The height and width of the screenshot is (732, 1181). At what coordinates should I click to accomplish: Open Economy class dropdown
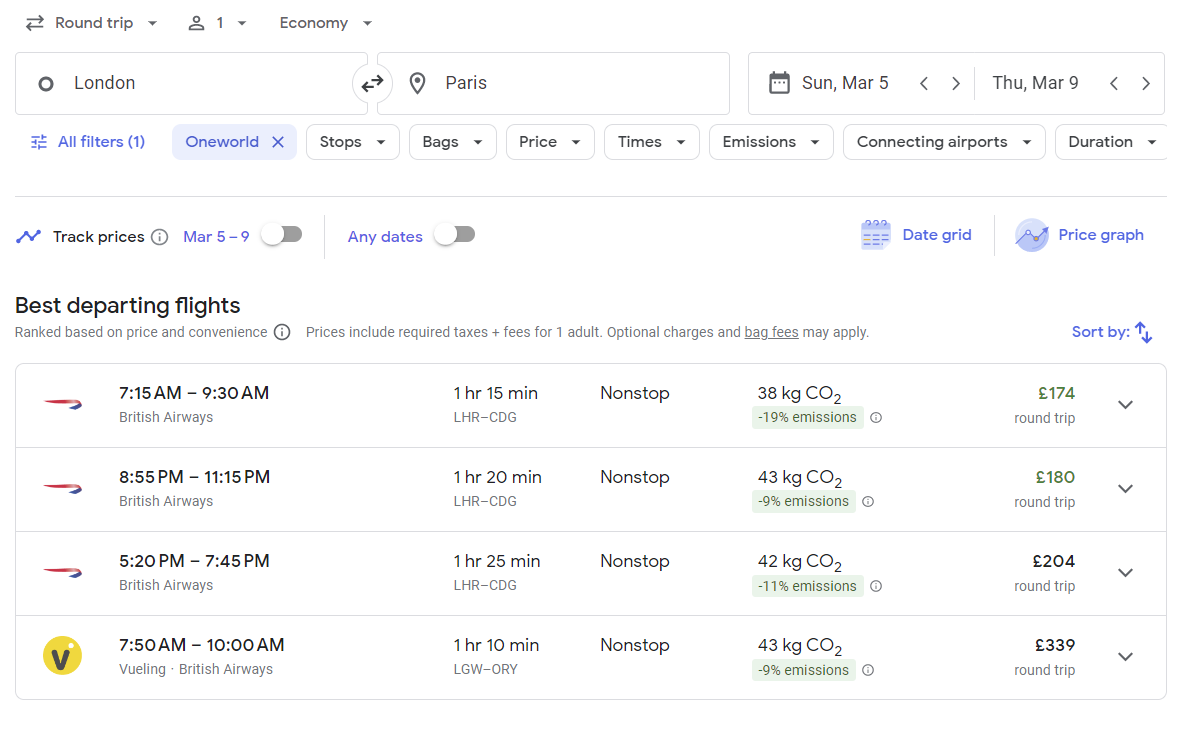pos(325,23)
